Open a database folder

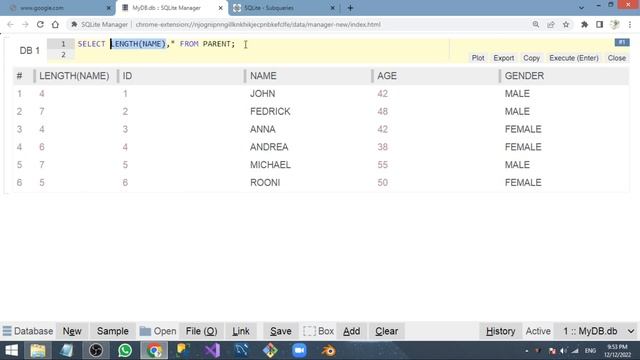point(158,331)
